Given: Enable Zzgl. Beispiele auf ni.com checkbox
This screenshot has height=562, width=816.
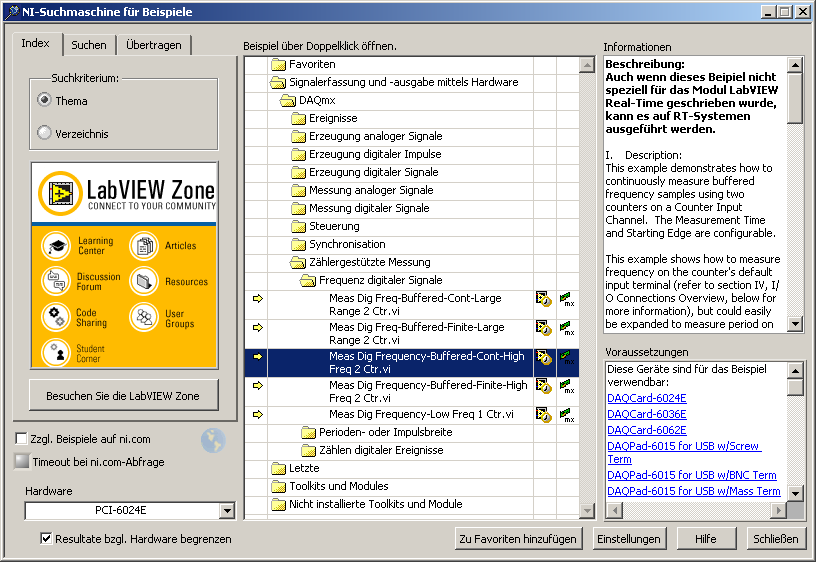Looking at the screenshot, I should pos(21,439).
